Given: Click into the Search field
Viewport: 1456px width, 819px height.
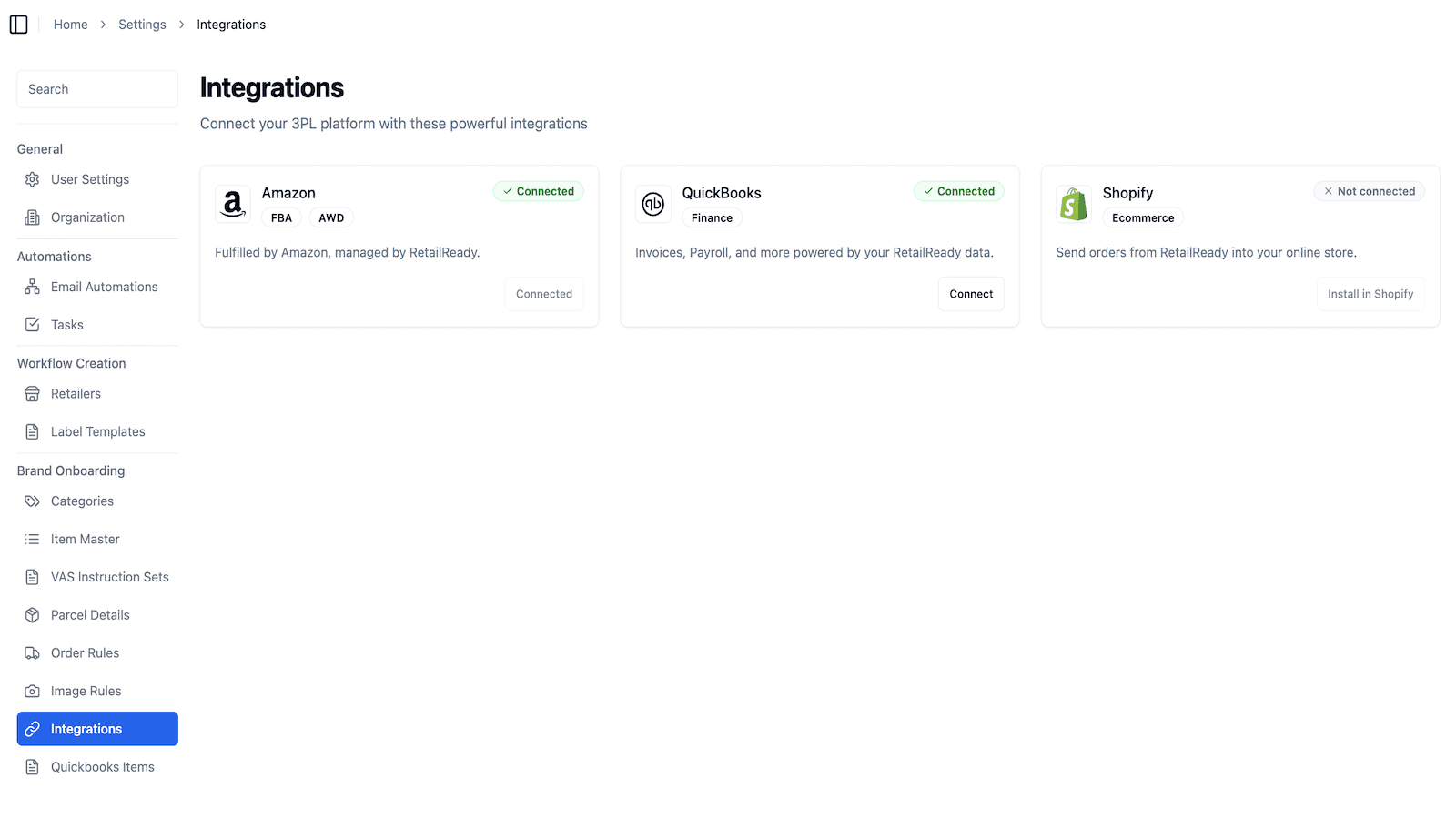Looking at the screenshot, I should coord(96,88).
